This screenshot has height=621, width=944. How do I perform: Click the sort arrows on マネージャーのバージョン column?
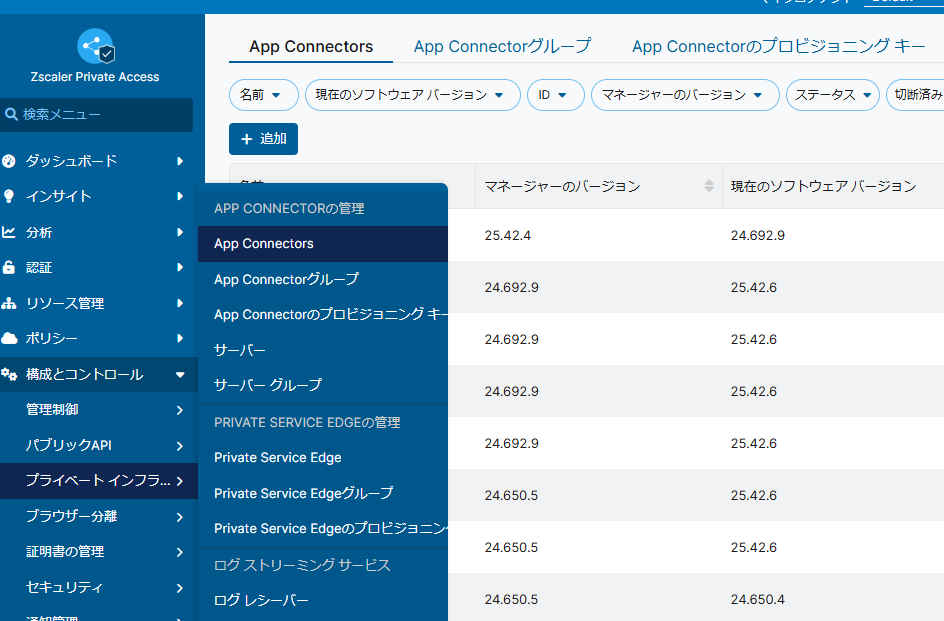[x=709, y=186]
